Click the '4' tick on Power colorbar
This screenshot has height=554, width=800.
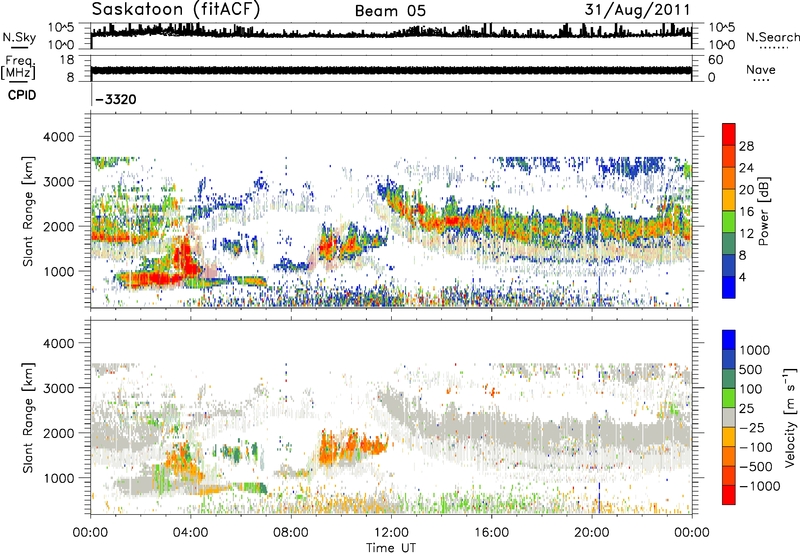(x=742, y=278)
